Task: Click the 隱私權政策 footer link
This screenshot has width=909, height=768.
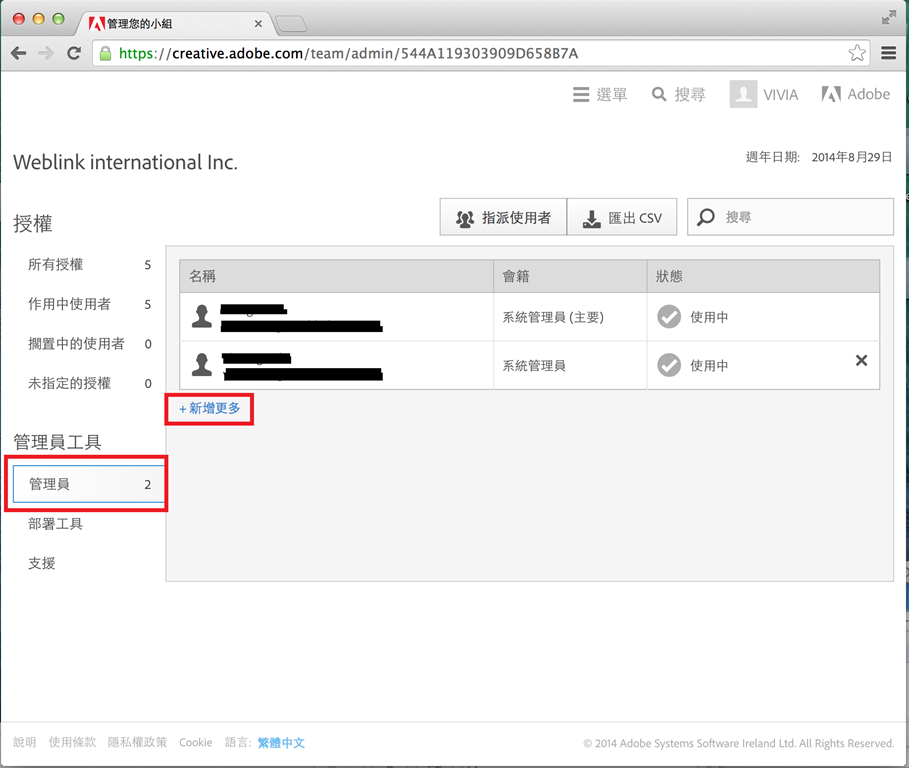Action: click(137, 742)
